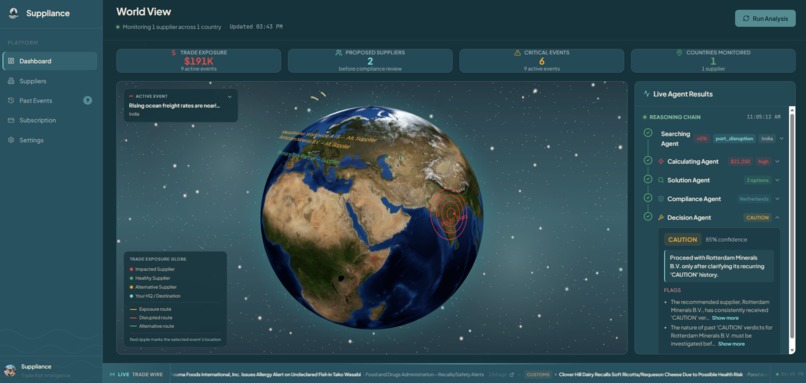Click the CUSTOMS tag in the trade wire
The width and height of the screenshot is (806, 383).
click(538, 375)
